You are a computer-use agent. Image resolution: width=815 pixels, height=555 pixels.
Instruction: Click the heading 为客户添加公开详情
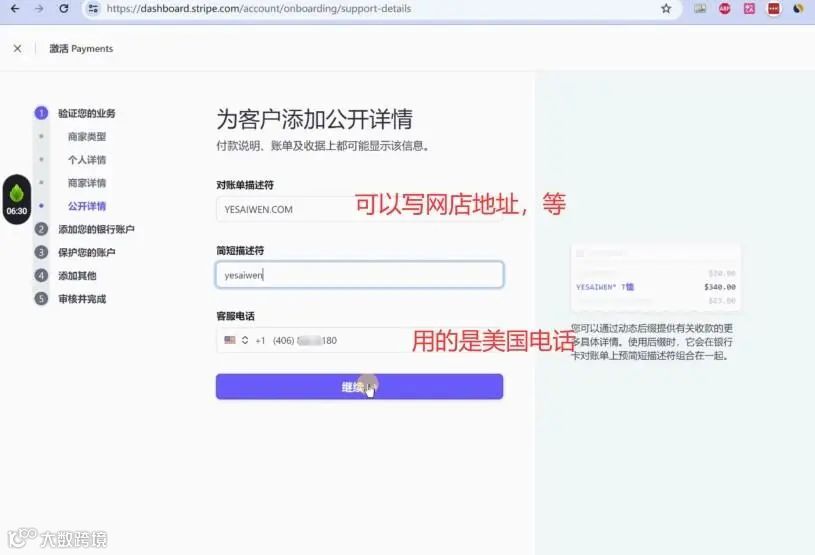[x=314, y=119]
